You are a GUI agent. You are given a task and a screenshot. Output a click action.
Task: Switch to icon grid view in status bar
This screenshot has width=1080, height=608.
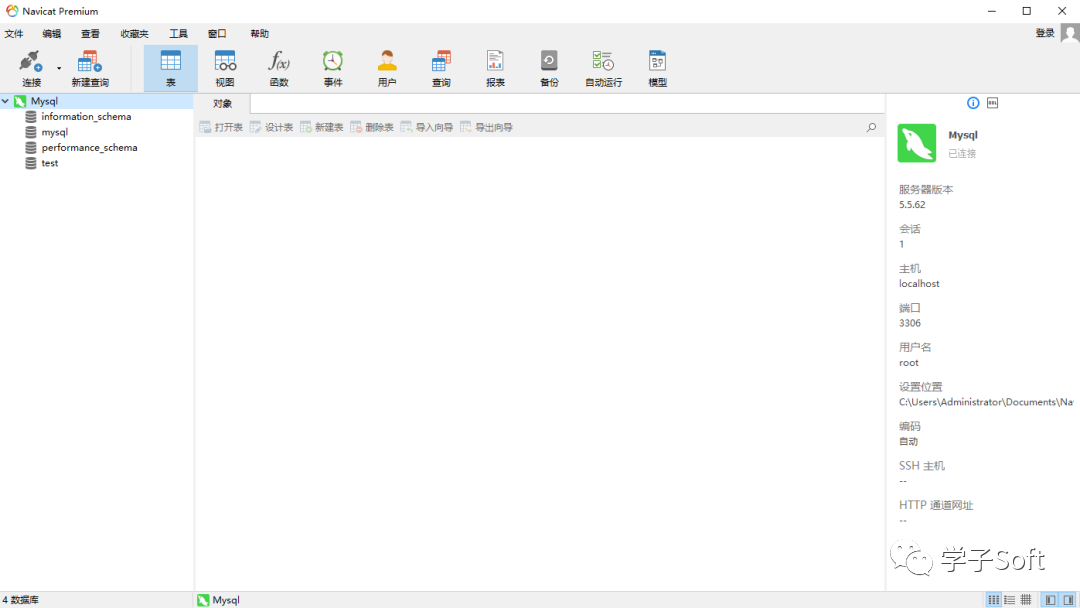pos(994,600)
